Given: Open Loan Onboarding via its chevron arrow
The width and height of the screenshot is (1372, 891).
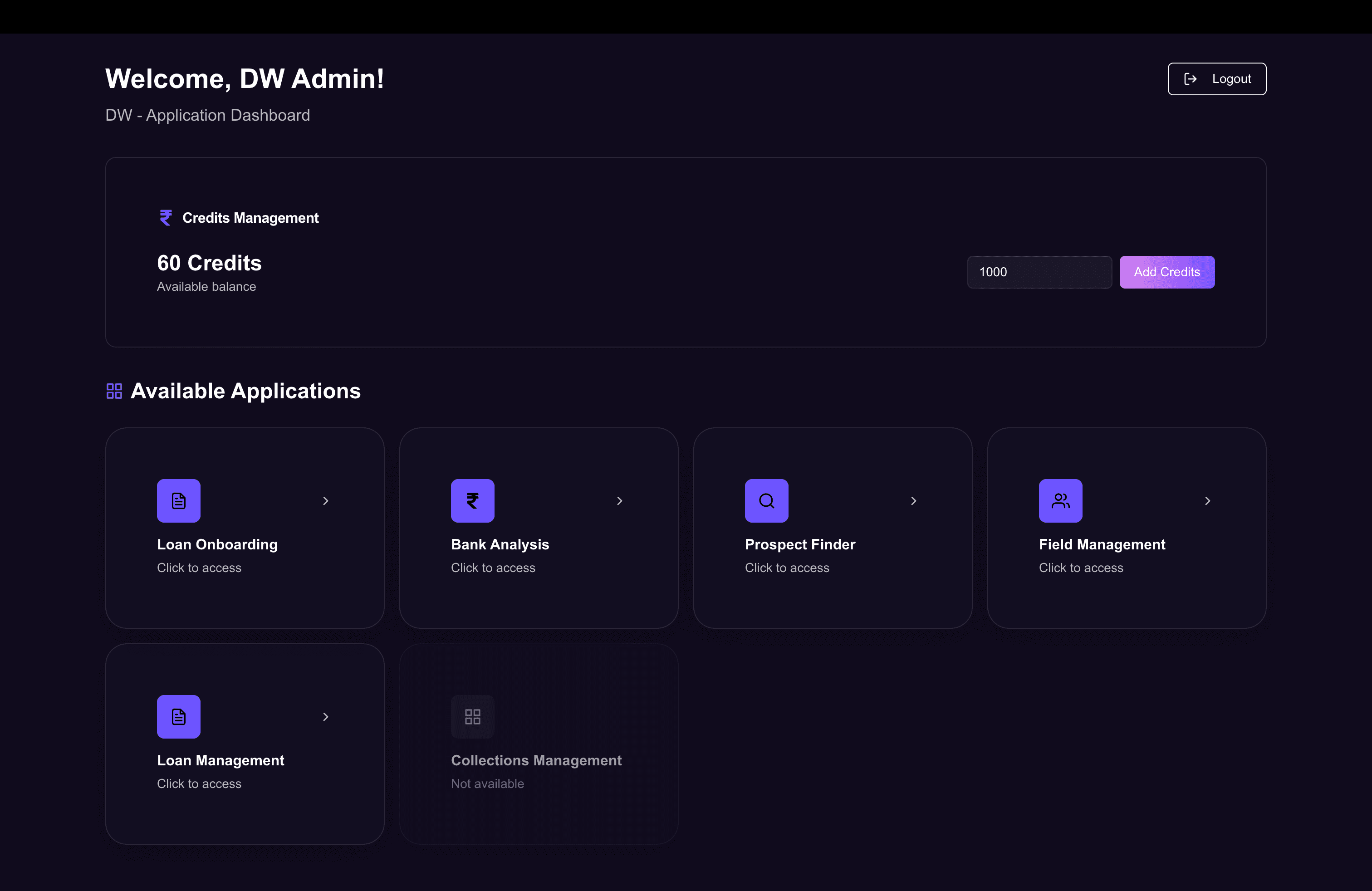Looking at the screenshot, I should [x=325, y=501].
